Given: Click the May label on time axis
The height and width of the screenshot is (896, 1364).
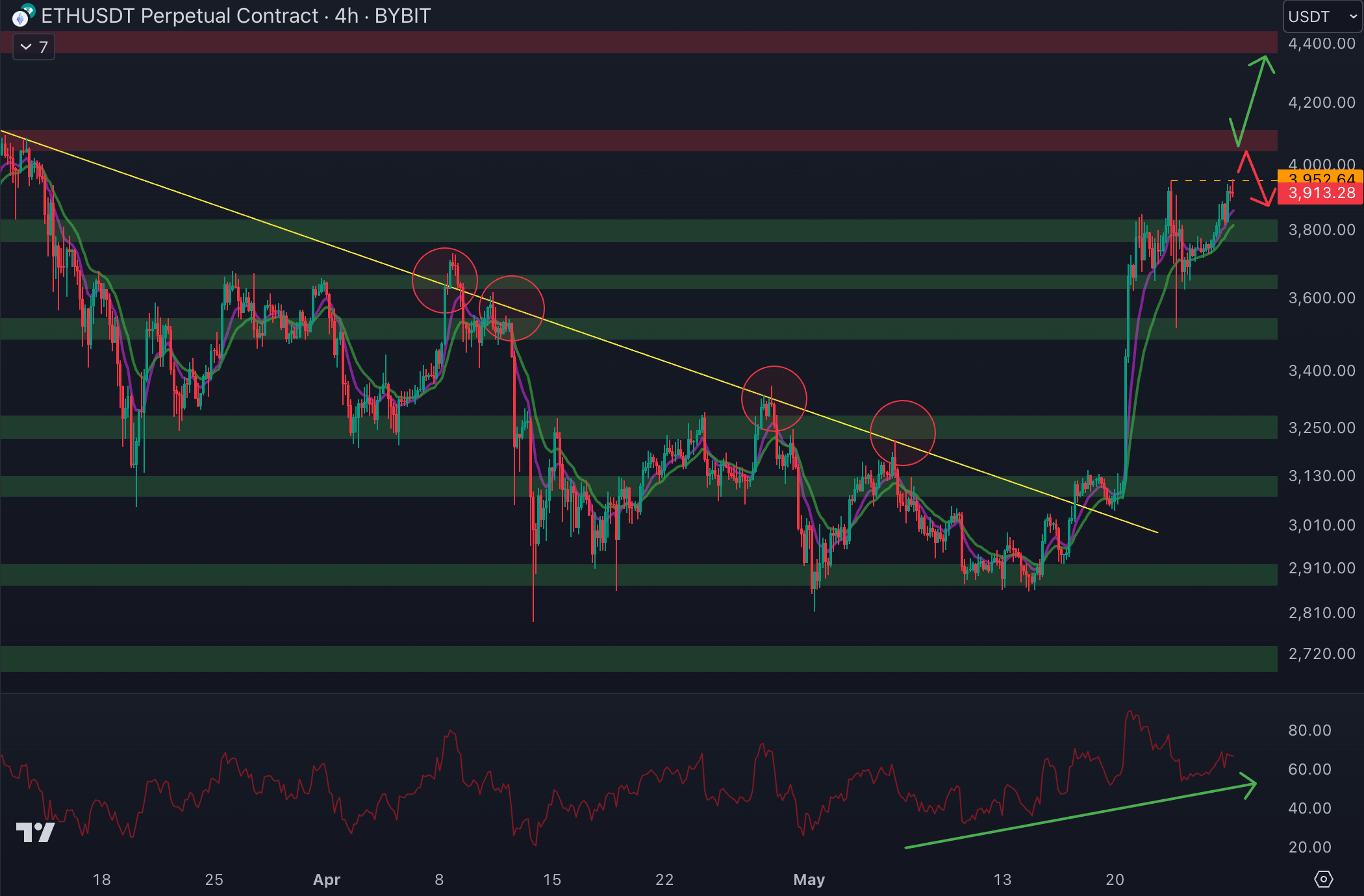Looking at the screenshot, I should click(x=809, y=880).
